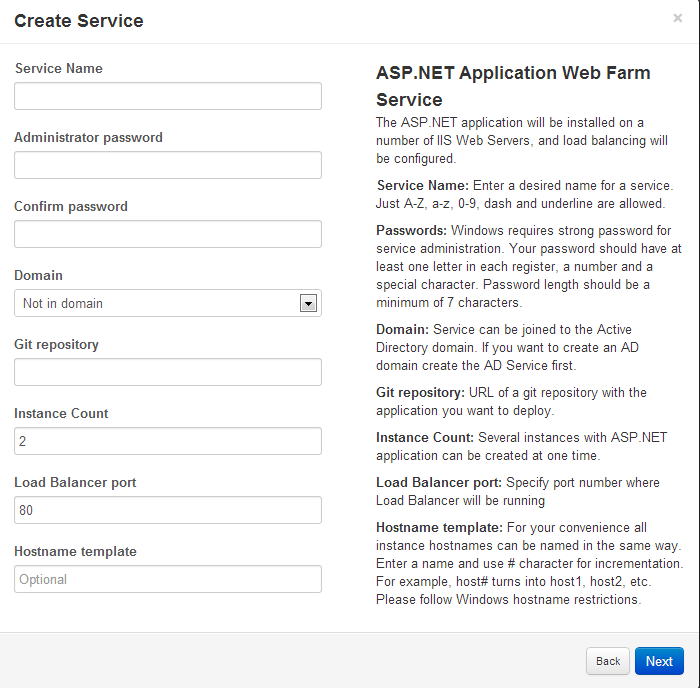Click the Service Name input field
Image resolution: width=700 pixels, height=688 pixels.
pos(168,96)
